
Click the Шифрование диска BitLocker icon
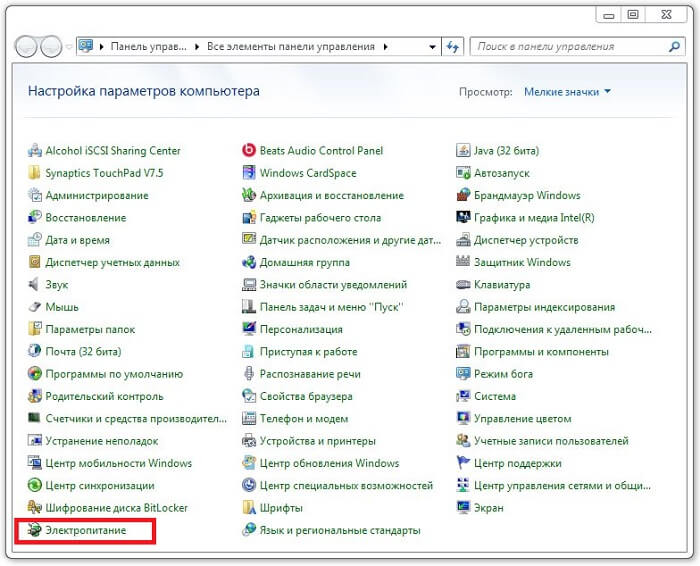(34, 508)
